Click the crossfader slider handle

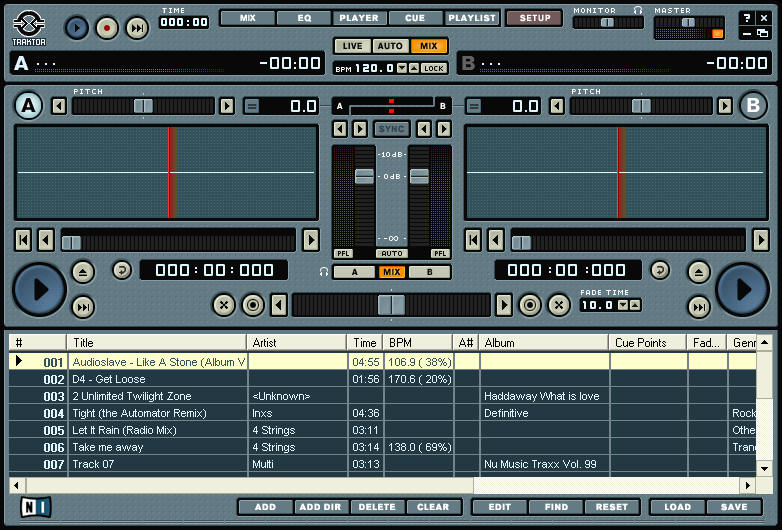(x=392, y=305)
